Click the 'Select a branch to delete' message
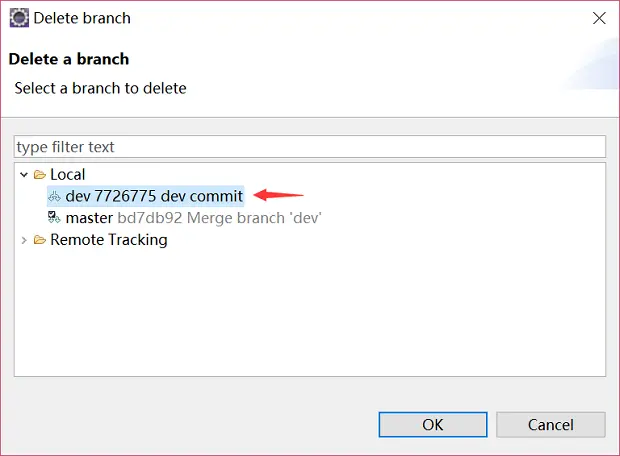Viewport: 620px width, 456px height. click(100, 88)
